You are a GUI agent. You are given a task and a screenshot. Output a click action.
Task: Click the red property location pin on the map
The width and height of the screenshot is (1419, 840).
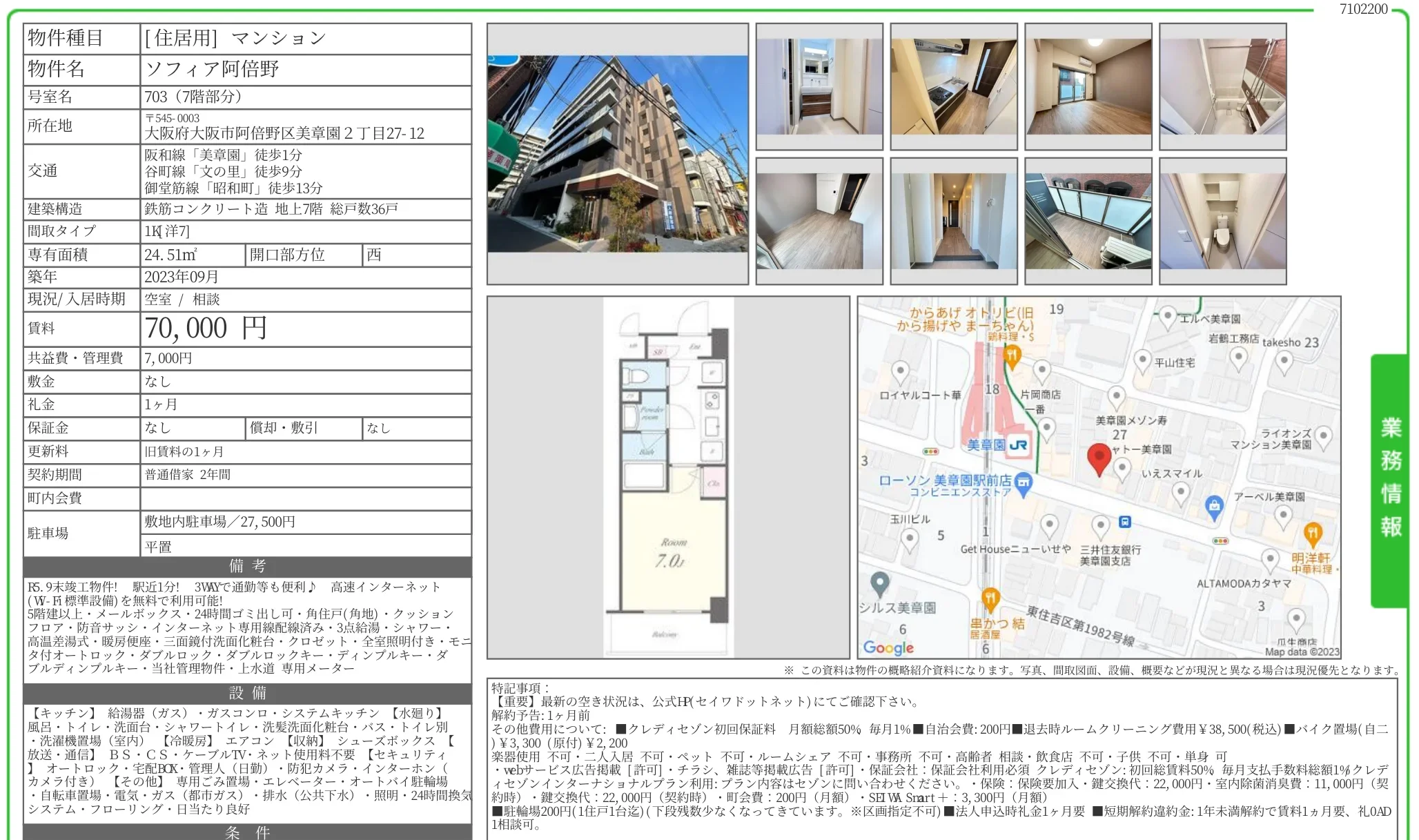(x=1099, y=459)
